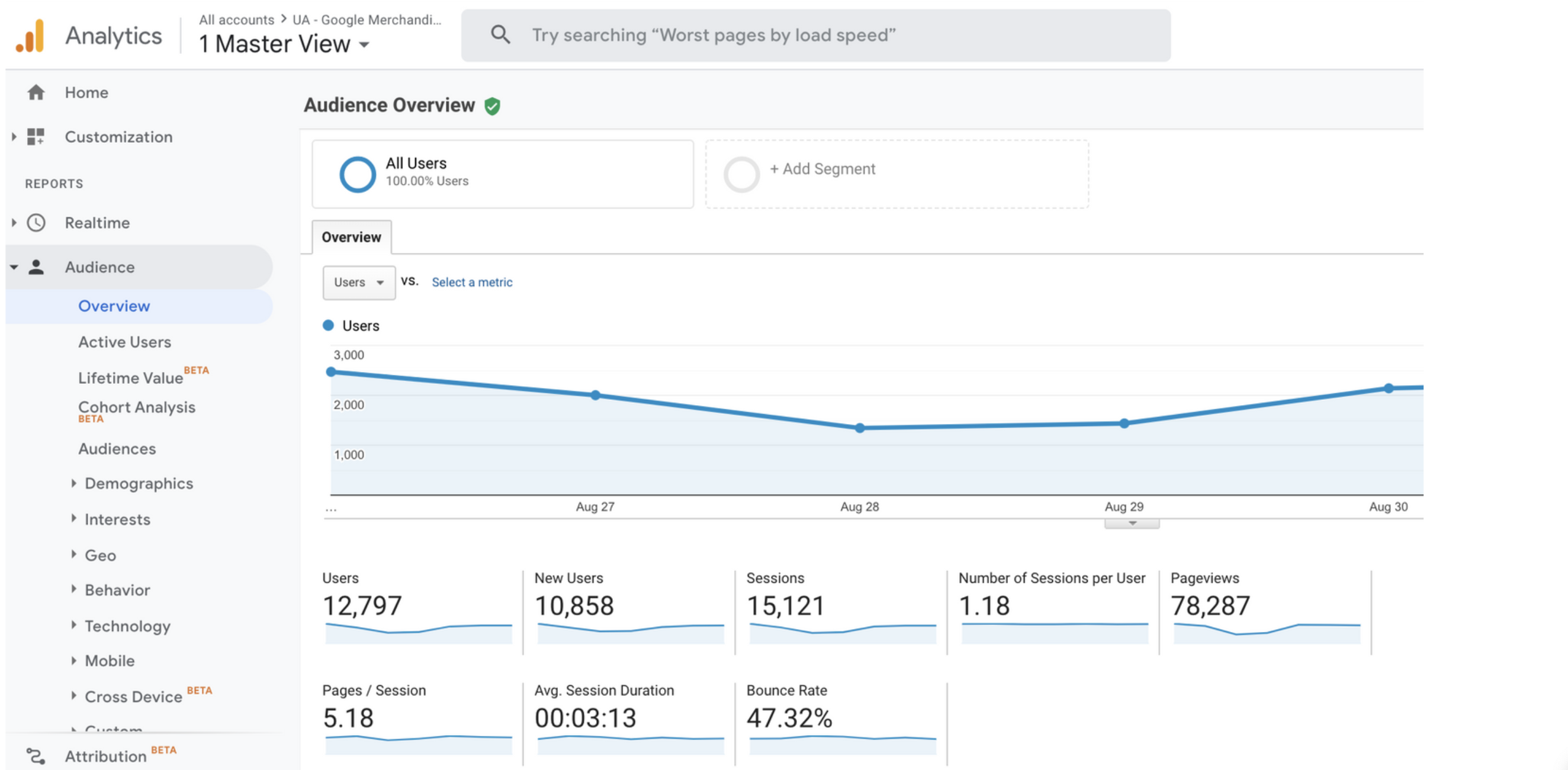Click the empty Add Segment circle
Image resolution: width=1568 pixels, height=770 pixels.
(741, 174)
